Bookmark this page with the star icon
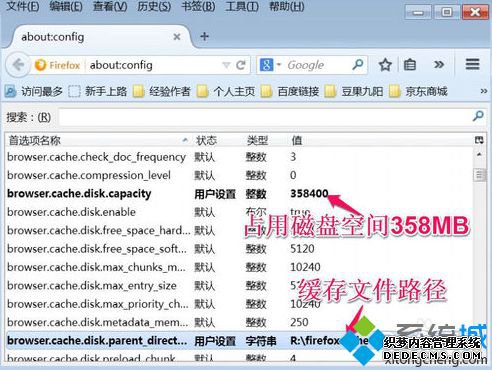 (x=385, y=65)
